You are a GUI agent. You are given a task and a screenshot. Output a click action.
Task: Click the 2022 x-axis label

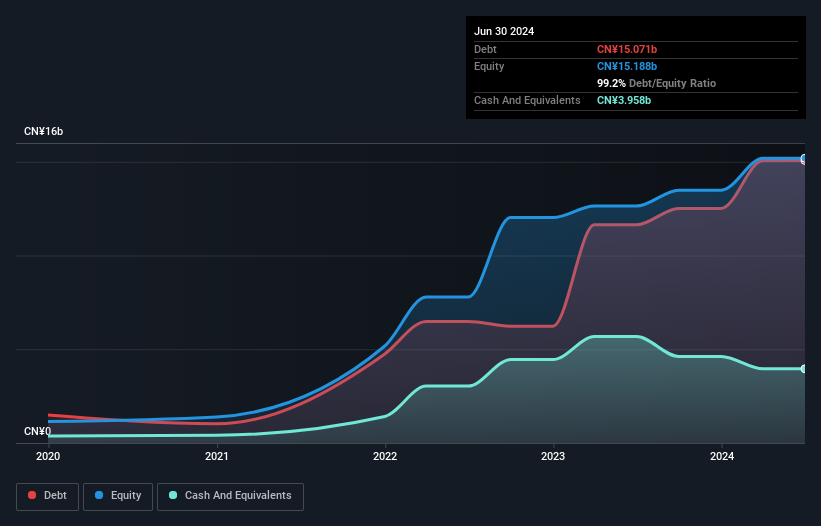click(385, 456)
